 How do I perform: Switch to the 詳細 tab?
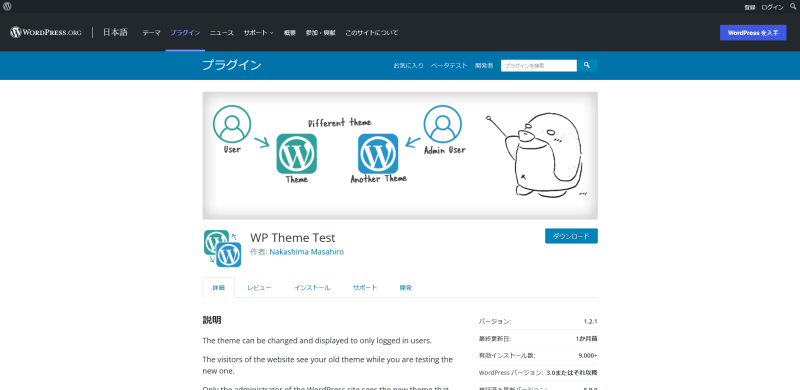(x=218, y=288)
